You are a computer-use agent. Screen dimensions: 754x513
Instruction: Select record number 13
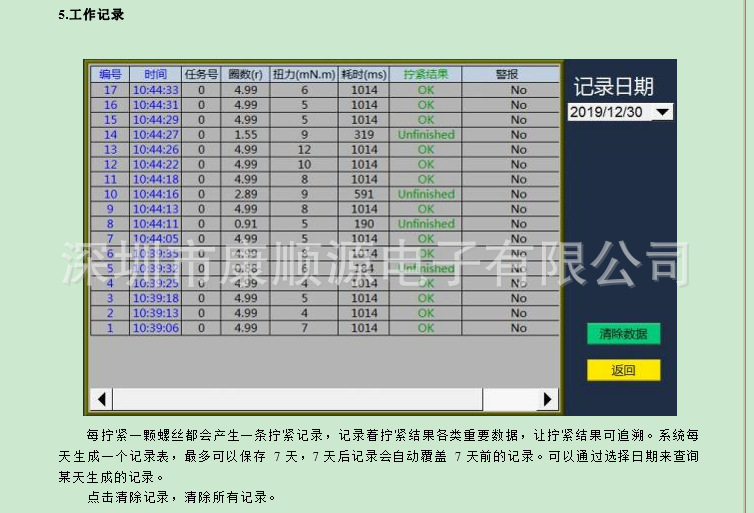(x=110, y=150)
